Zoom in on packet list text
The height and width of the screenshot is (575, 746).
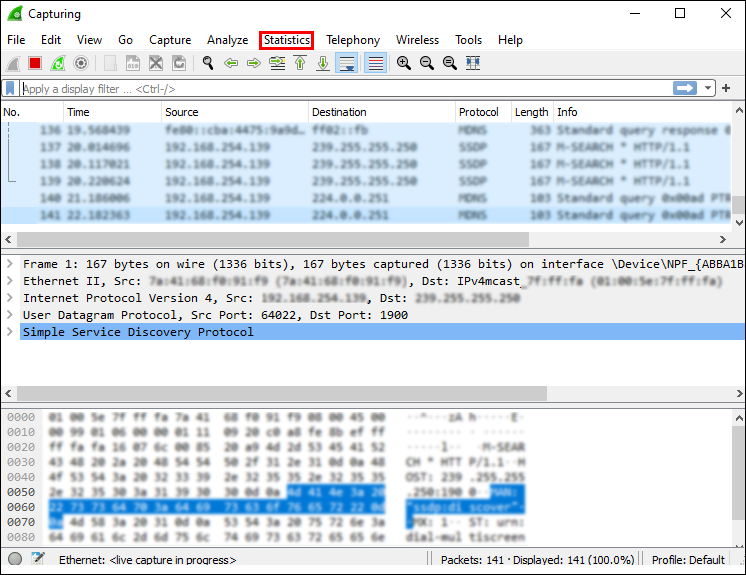(x=403, y=63)
